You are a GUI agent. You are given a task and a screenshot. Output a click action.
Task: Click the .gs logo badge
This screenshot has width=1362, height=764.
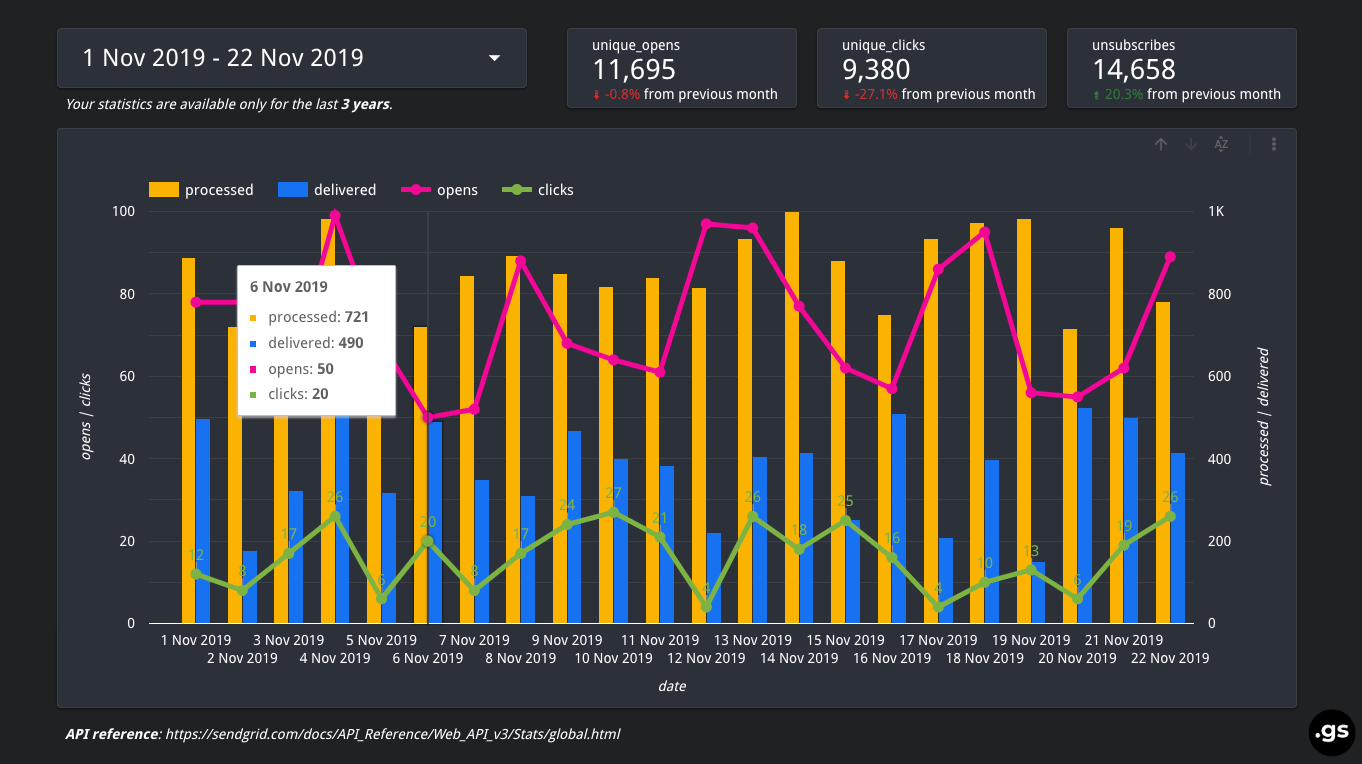[x=1331, y=733]
